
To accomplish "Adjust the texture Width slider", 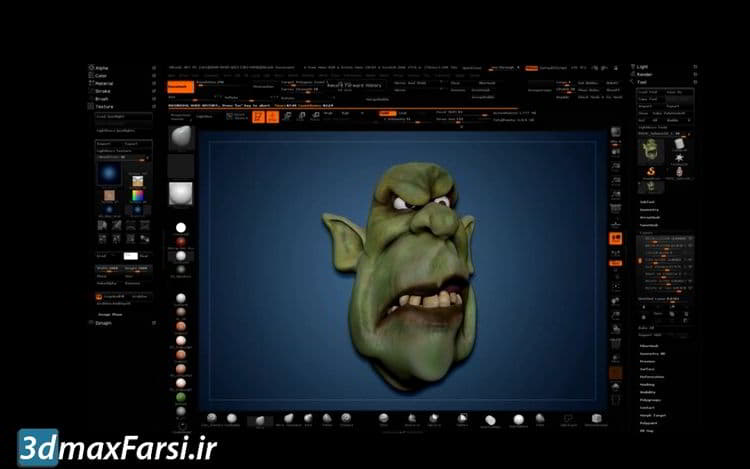I will point(110,269).
